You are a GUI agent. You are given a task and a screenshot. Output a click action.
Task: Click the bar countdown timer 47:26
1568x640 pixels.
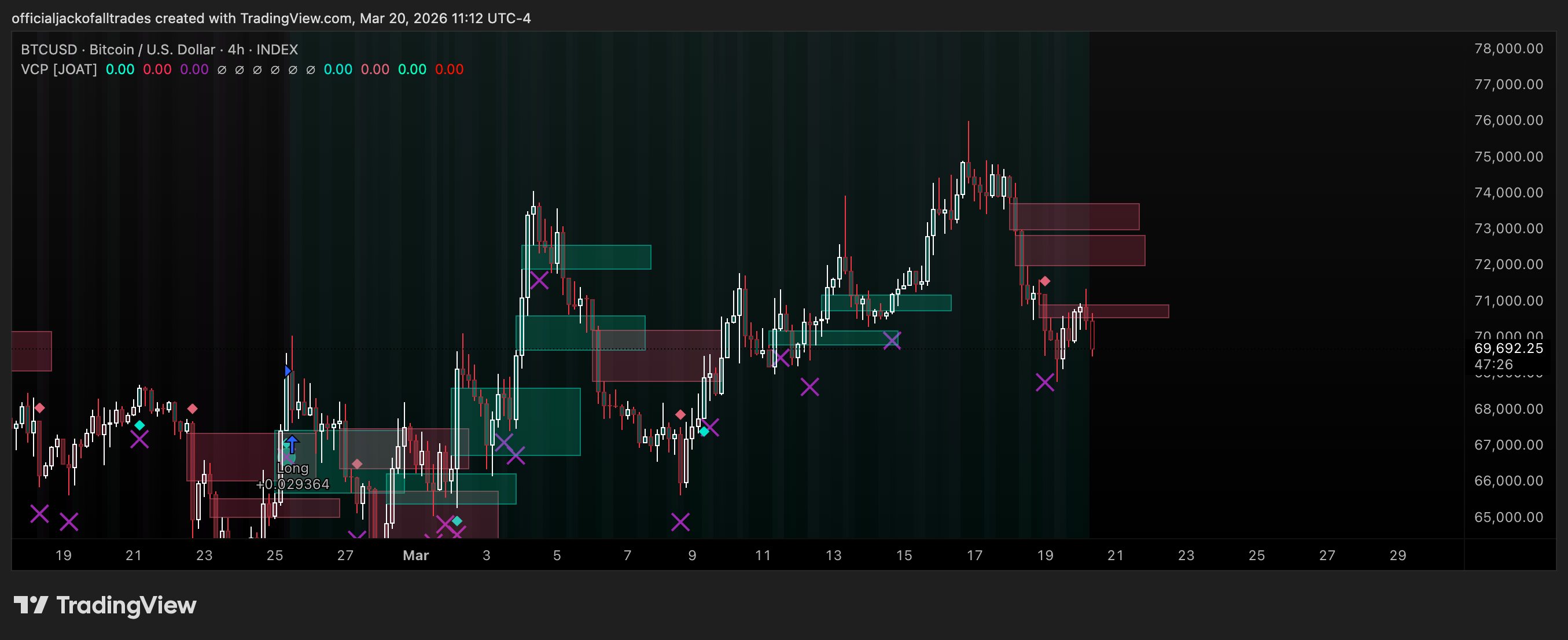click(1493, 364)
